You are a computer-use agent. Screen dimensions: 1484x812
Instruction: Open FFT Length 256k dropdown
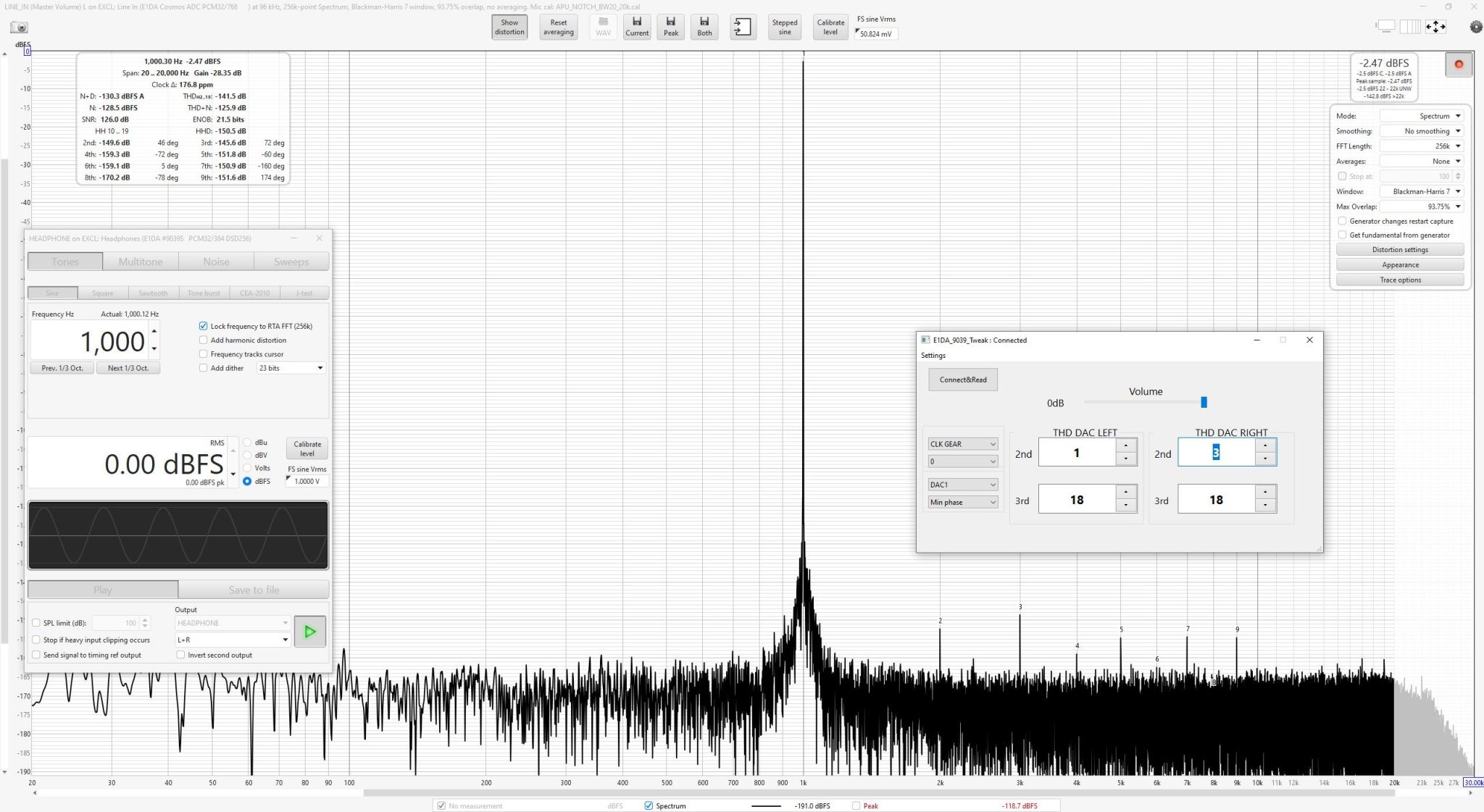1422,146
